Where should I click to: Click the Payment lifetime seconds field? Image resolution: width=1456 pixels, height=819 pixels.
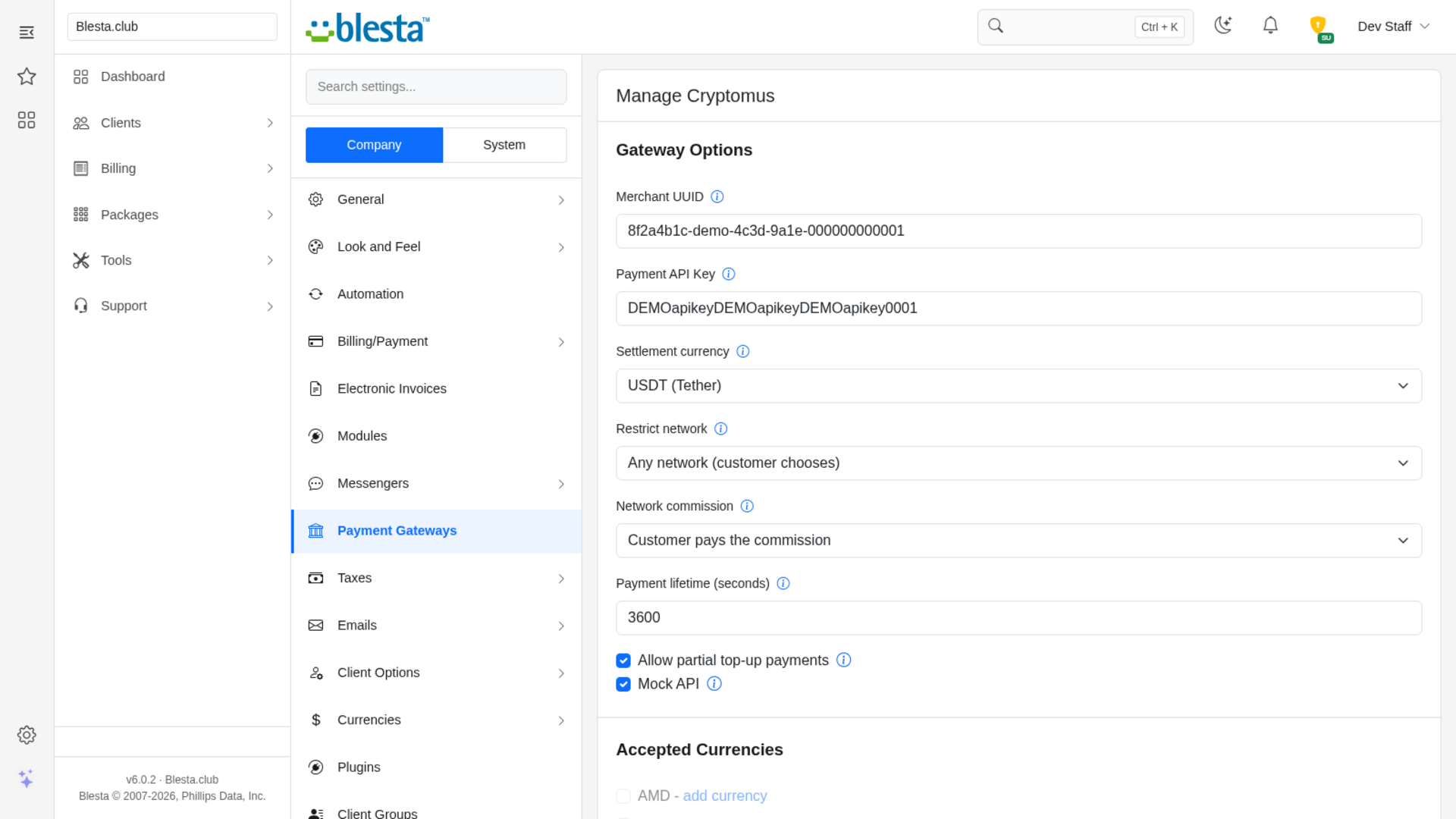pos(1018,618)
